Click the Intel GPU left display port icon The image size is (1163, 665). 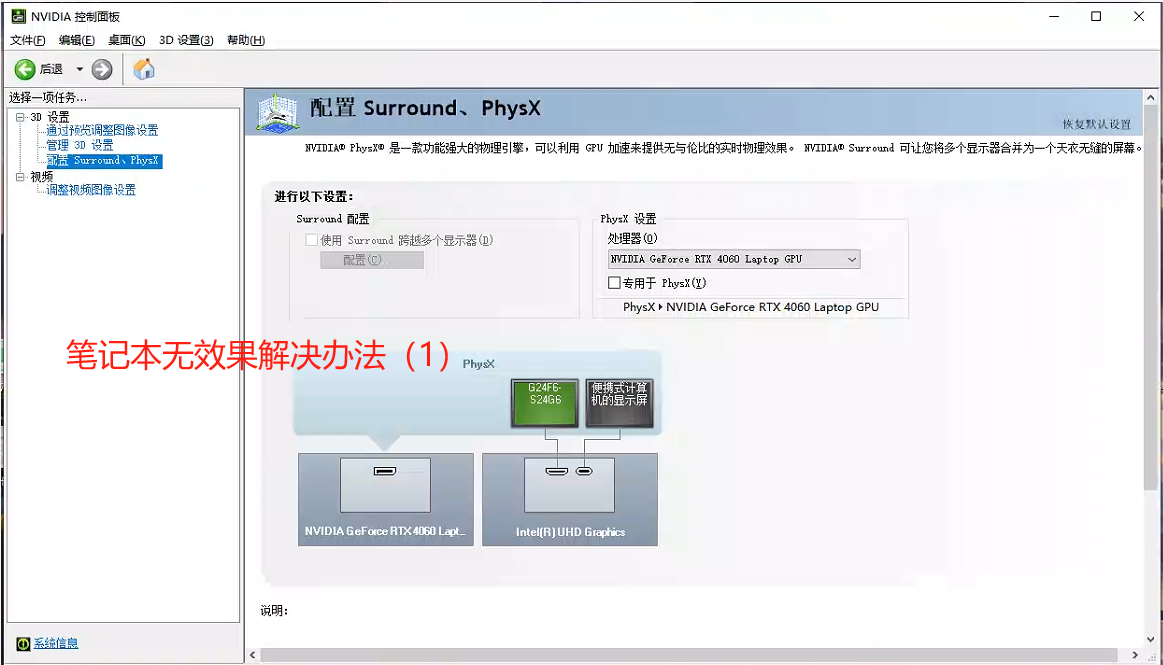557,472
